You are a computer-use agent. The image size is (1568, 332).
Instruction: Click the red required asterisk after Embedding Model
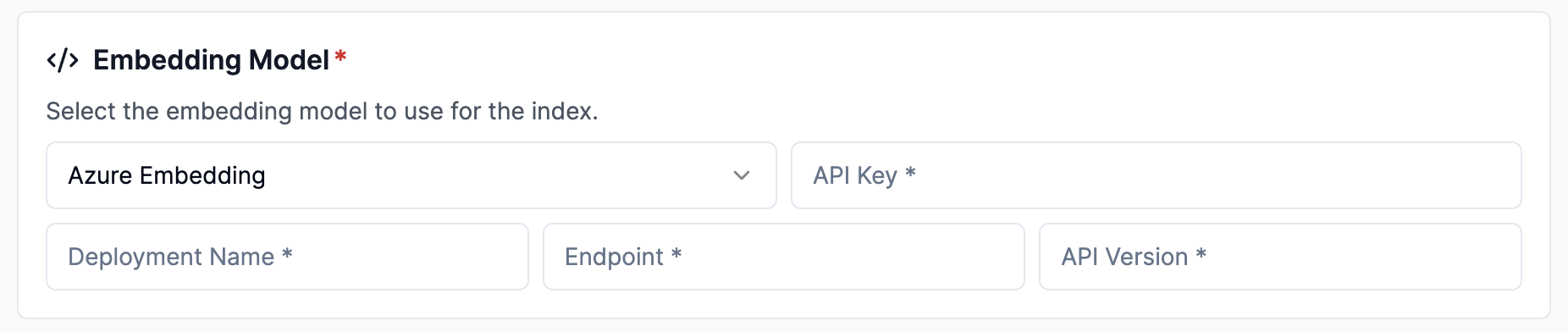(x=340, y=57)
